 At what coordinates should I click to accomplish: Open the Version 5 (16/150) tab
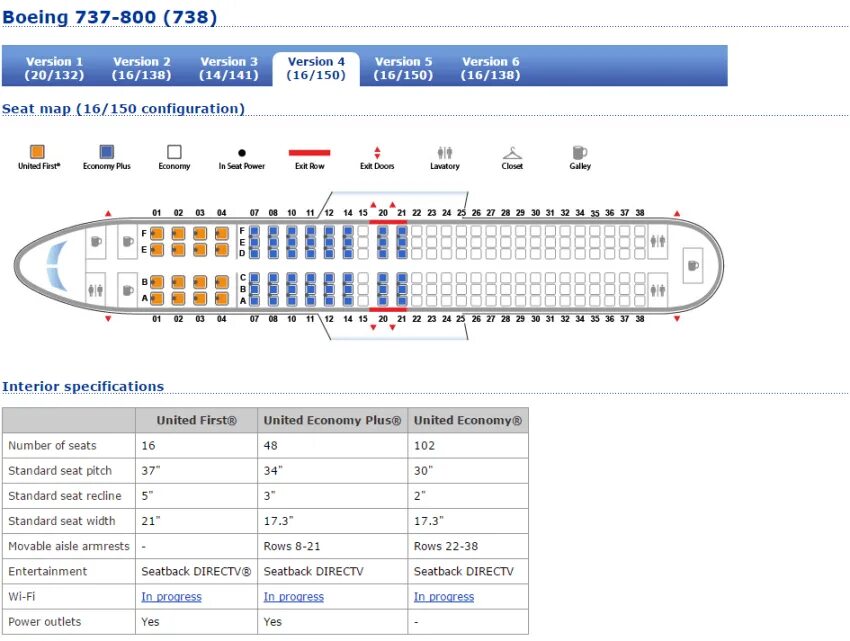pyautogui.click(x=403, y=68)
